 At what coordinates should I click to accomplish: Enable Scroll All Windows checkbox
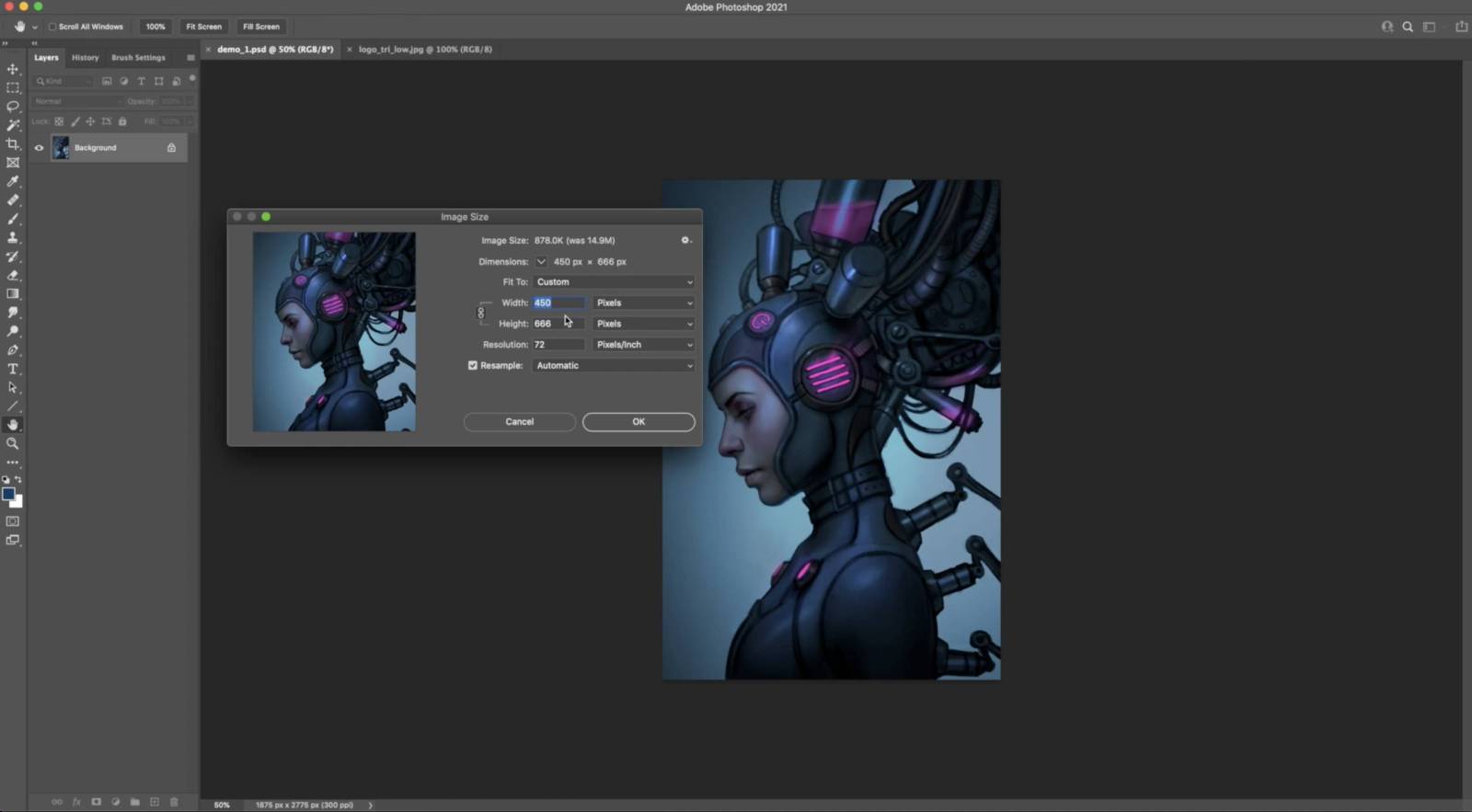pyautogui.click(x=52, y=27)
